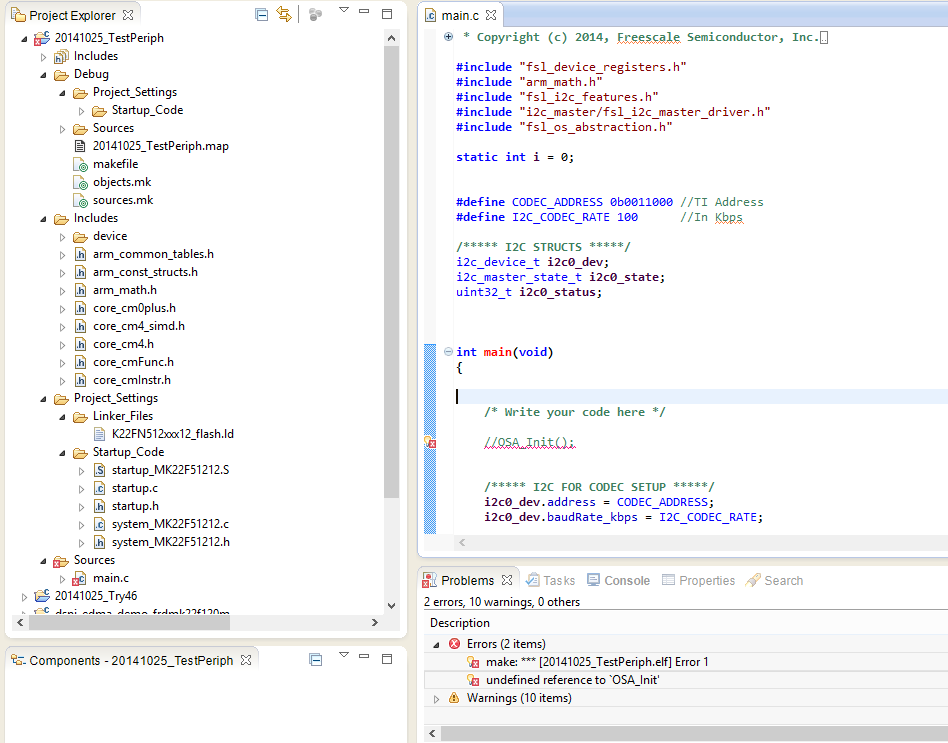Viewport: 948px width, 743px height.
Task: Expand the 20141025_Try46 project
Action: point(24,597)
